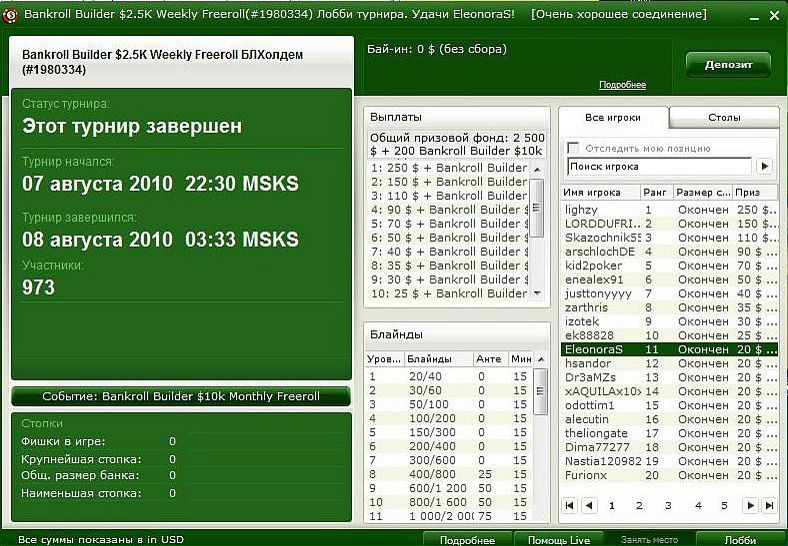Go to previous players page
This screenshot has width=788, height=546.
589,506
